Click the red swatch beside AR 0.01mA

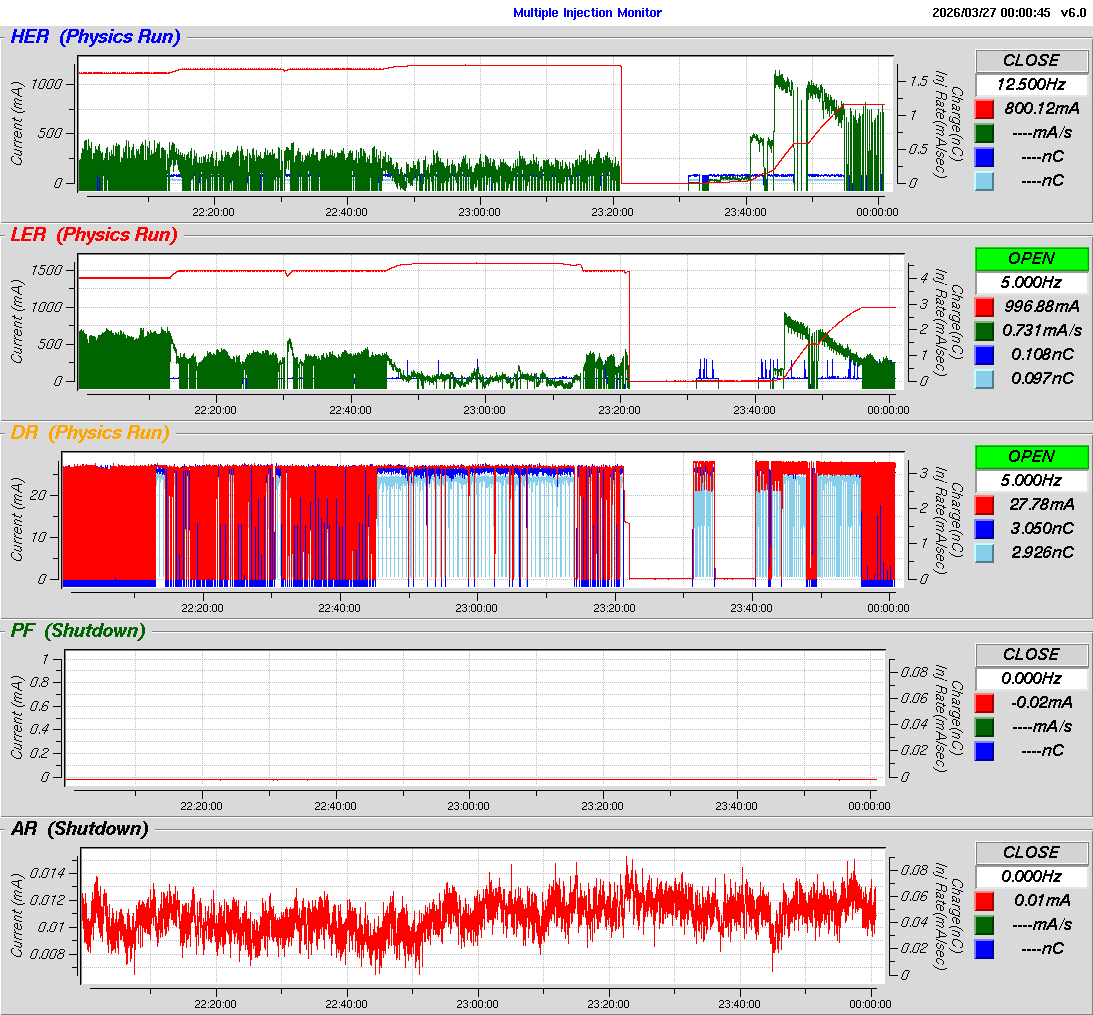pos(984,900)
